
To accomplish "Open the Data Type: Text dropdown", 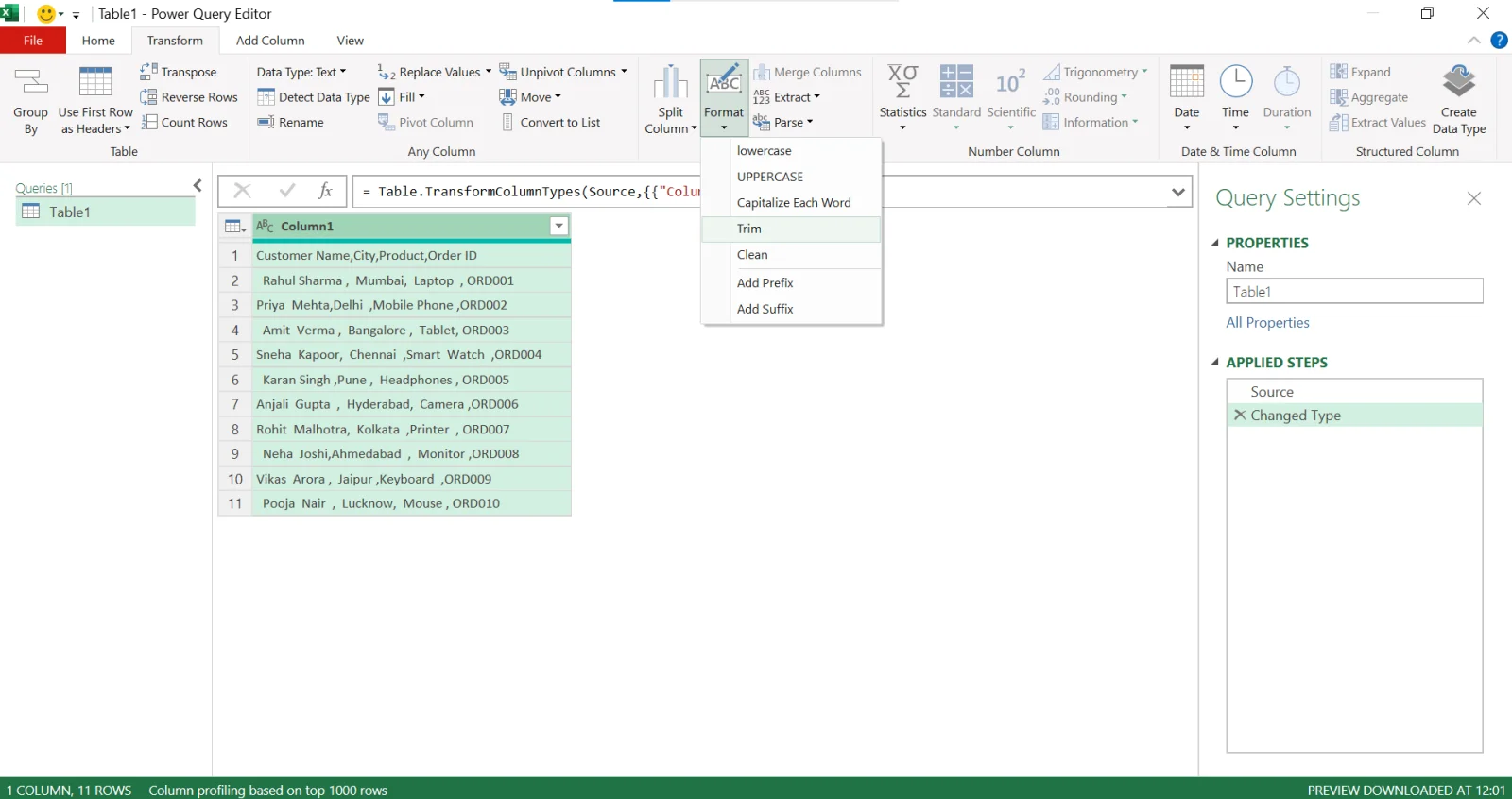I will coord(301,72).
